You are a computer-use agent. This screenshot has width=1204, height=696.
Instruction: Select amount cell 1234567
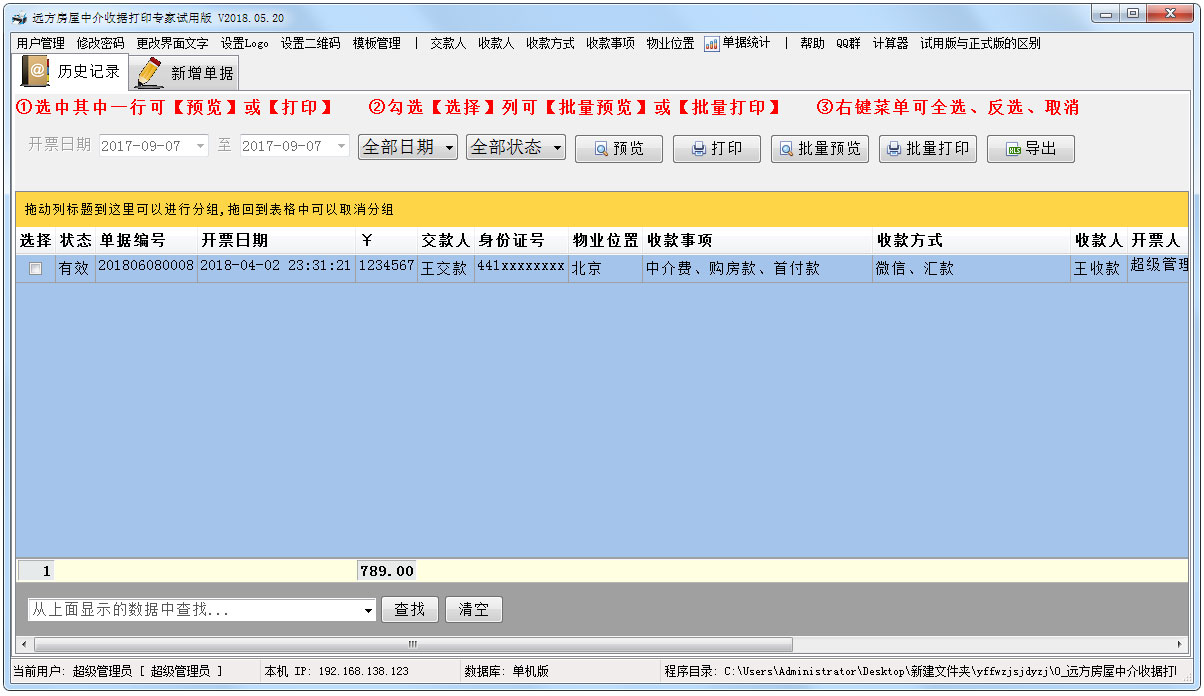pyautogui.click(x=386, y=267)
